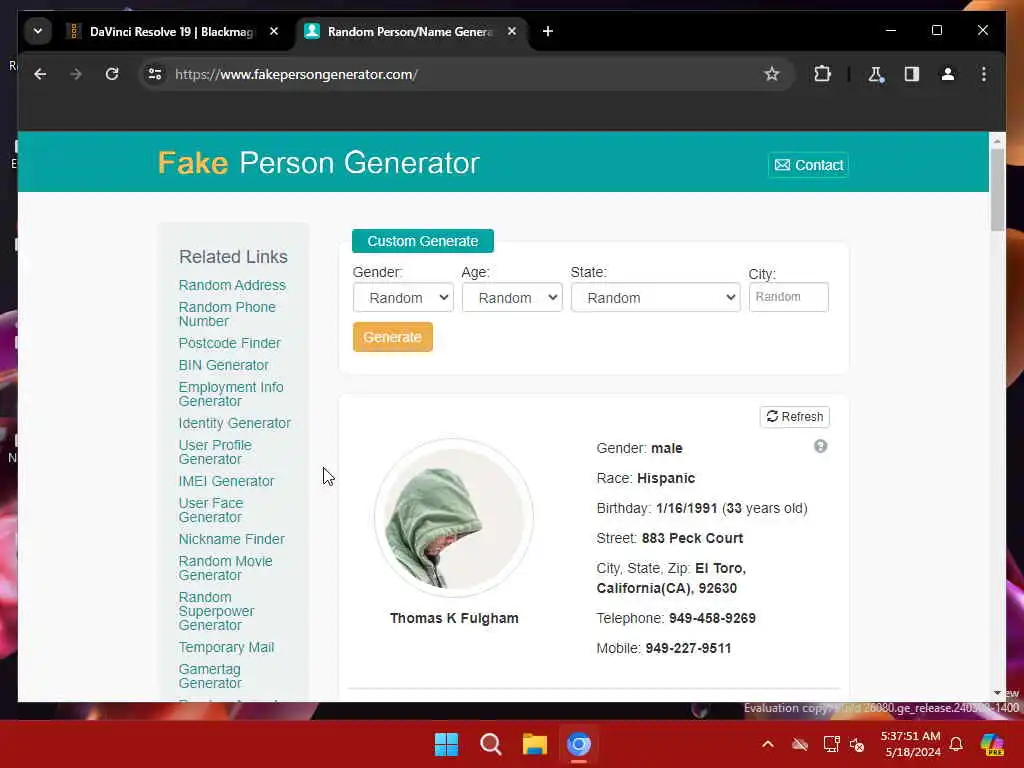The height and width of the screenshot is (768, 1024).
Task: Open site information icon in address bar
Action: point(155,74)
